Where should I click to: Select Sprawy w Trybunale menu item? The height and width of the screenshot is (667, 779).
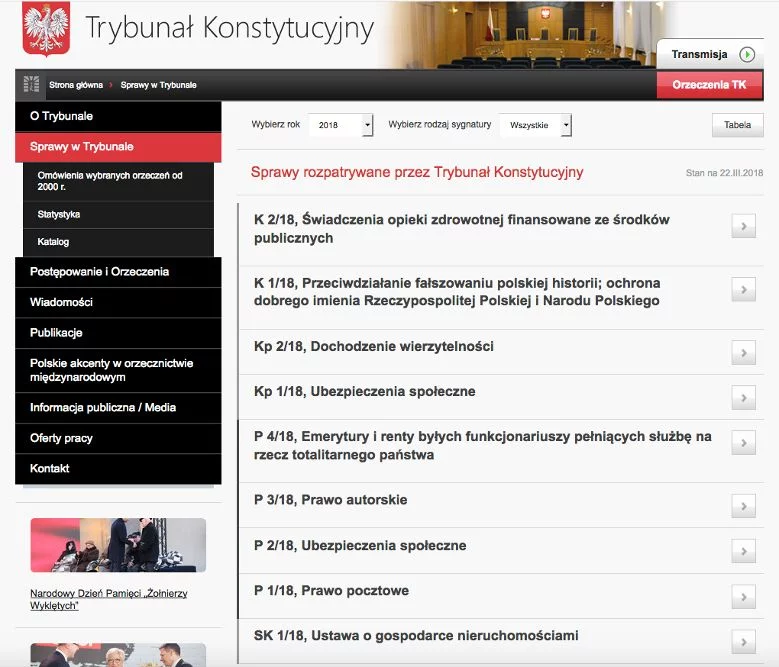[x=118, y=147]
